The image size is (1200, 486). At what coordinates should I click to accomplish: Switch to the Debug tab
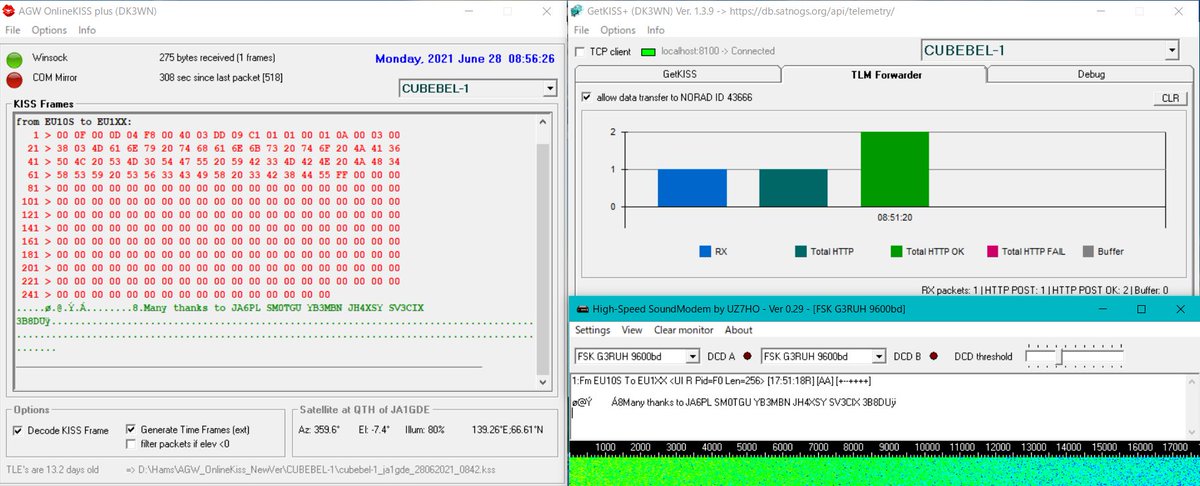[x=1091, y=74]
